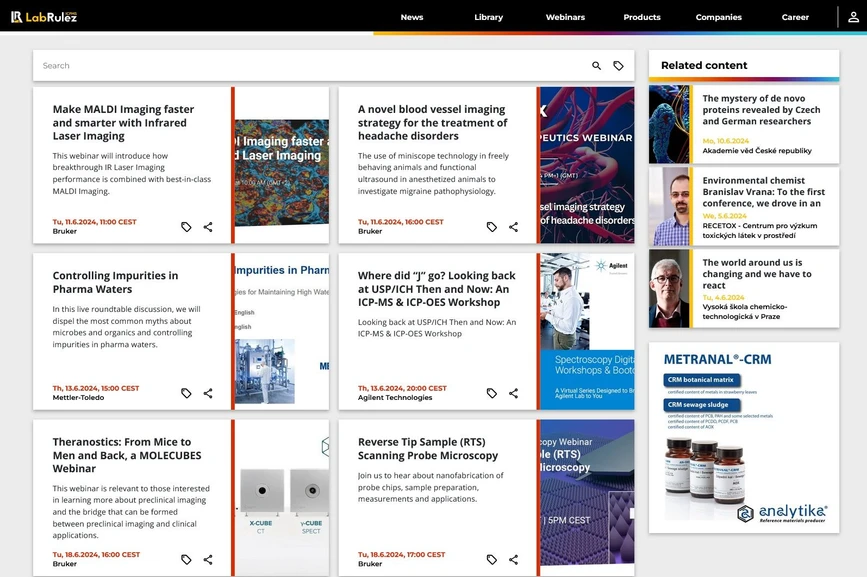
Task: Open 'Make MALDI Imaging faster and smarter' title
Action: coord(123,123)
